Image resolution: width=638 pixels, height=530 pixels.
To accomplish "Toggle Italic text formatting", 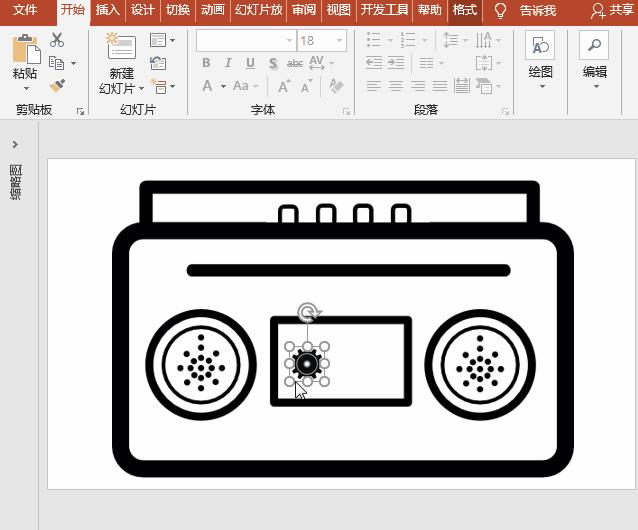I will (227, 63).
